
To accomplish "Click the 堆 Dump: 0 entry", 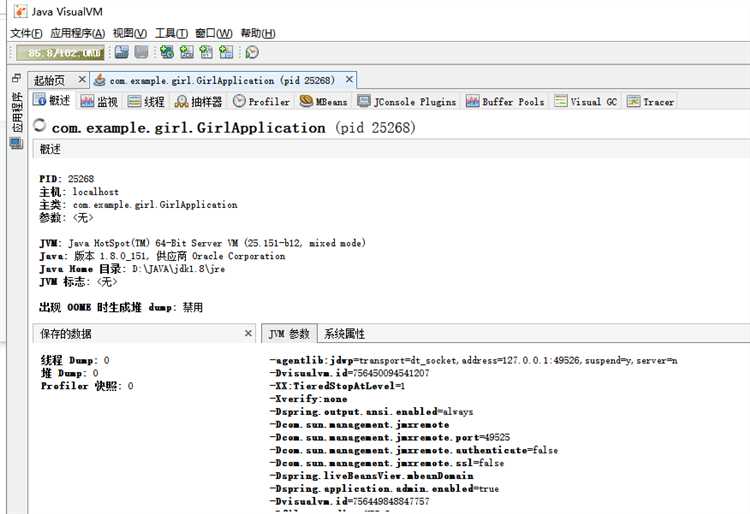I will point(70,373).
